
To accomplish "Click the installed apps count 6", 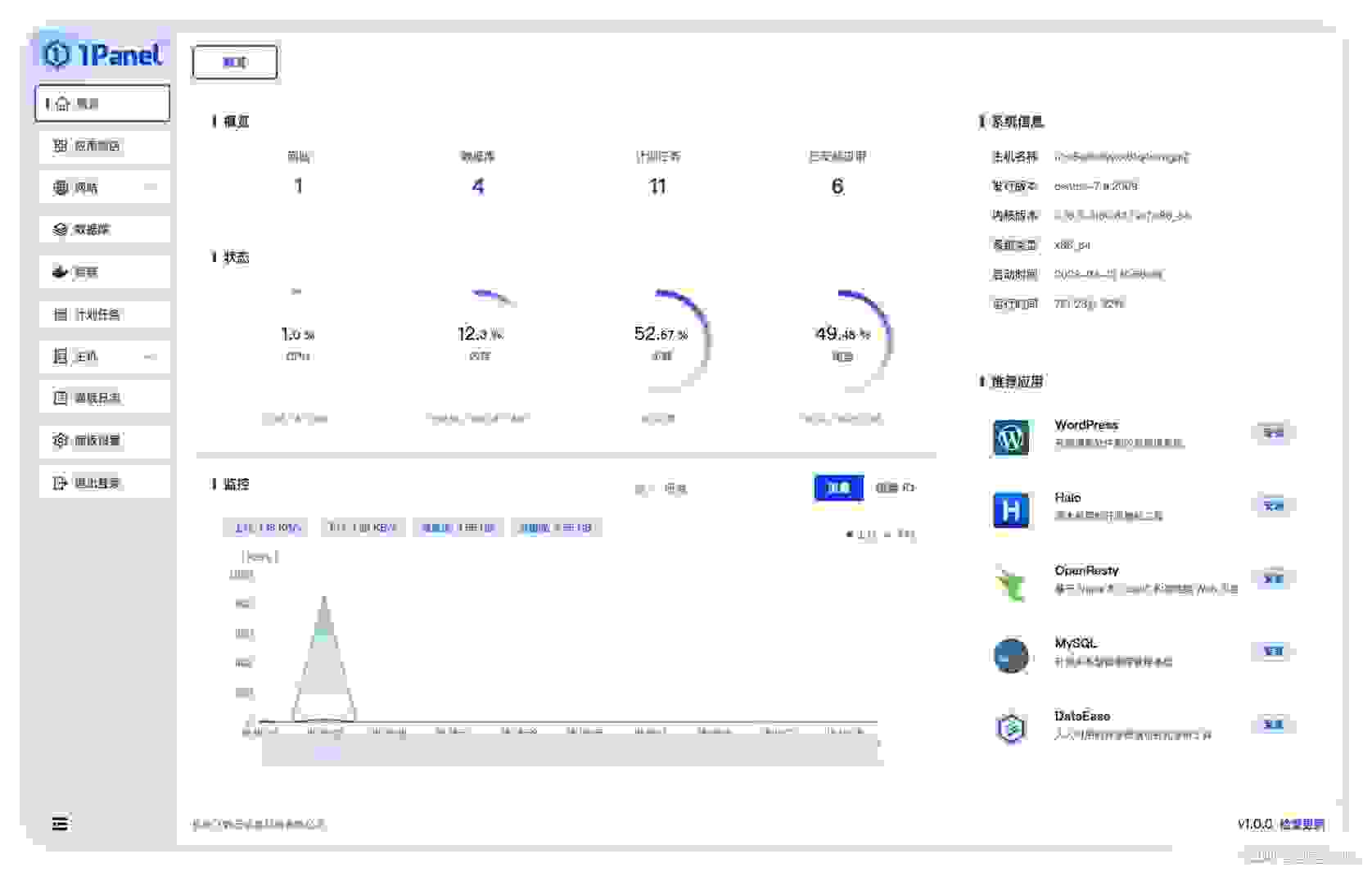I will [837, 187].
